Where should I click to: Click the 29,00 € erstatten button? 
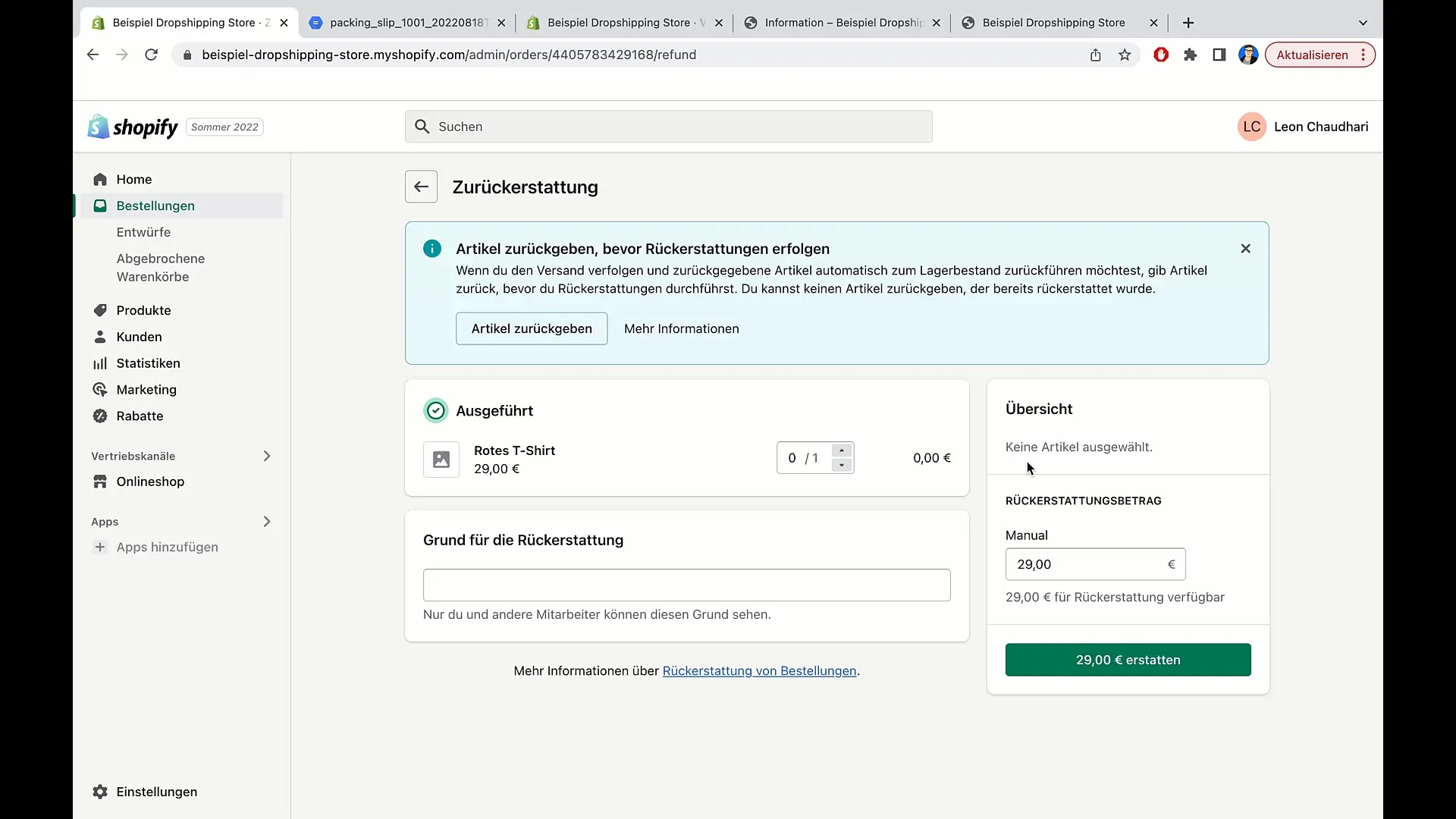point(1128,660)
